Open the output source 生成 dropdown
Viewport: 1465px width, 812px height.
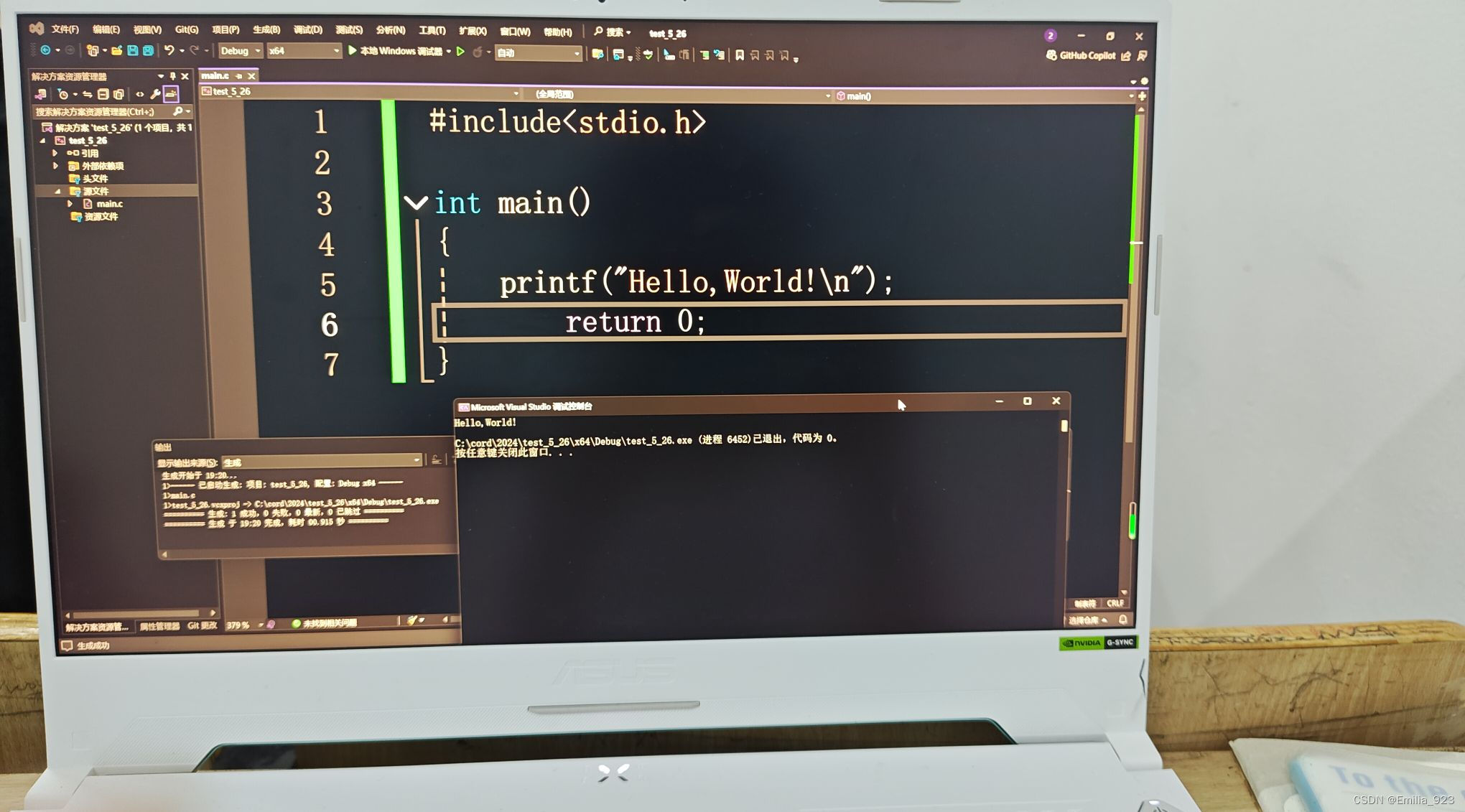pyautogui.click(x=322, y=462)
